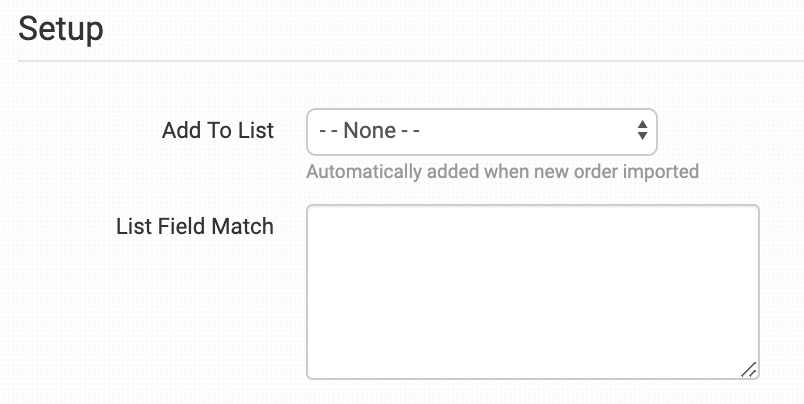Click the word "Automatically" in the helper text
804x404 pixels.
click(361, 171)
